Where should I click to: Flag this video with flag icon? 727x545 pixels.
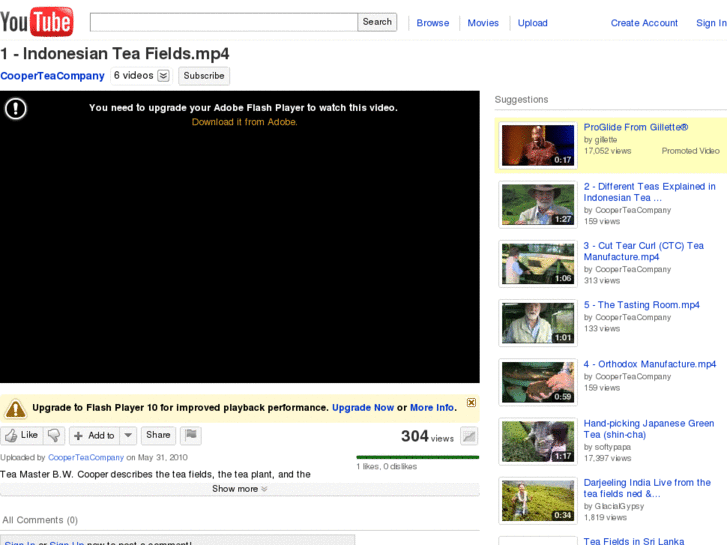tap(190, 435)
